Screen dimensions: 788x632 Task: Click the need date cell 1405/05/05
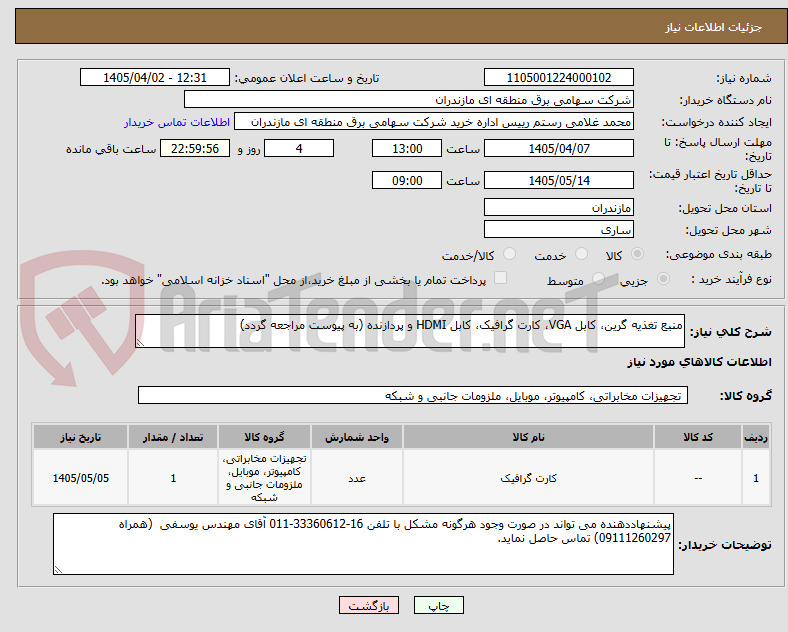[x=80, y=478]
